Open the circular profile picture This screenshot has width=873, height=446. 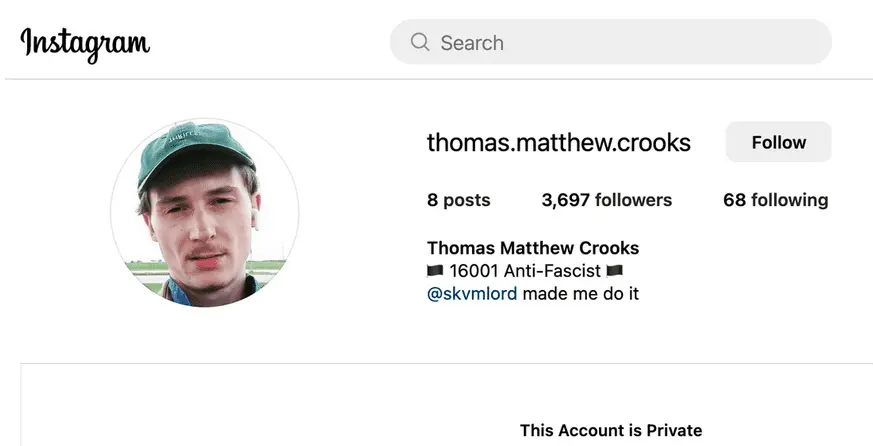pos(204,212)
